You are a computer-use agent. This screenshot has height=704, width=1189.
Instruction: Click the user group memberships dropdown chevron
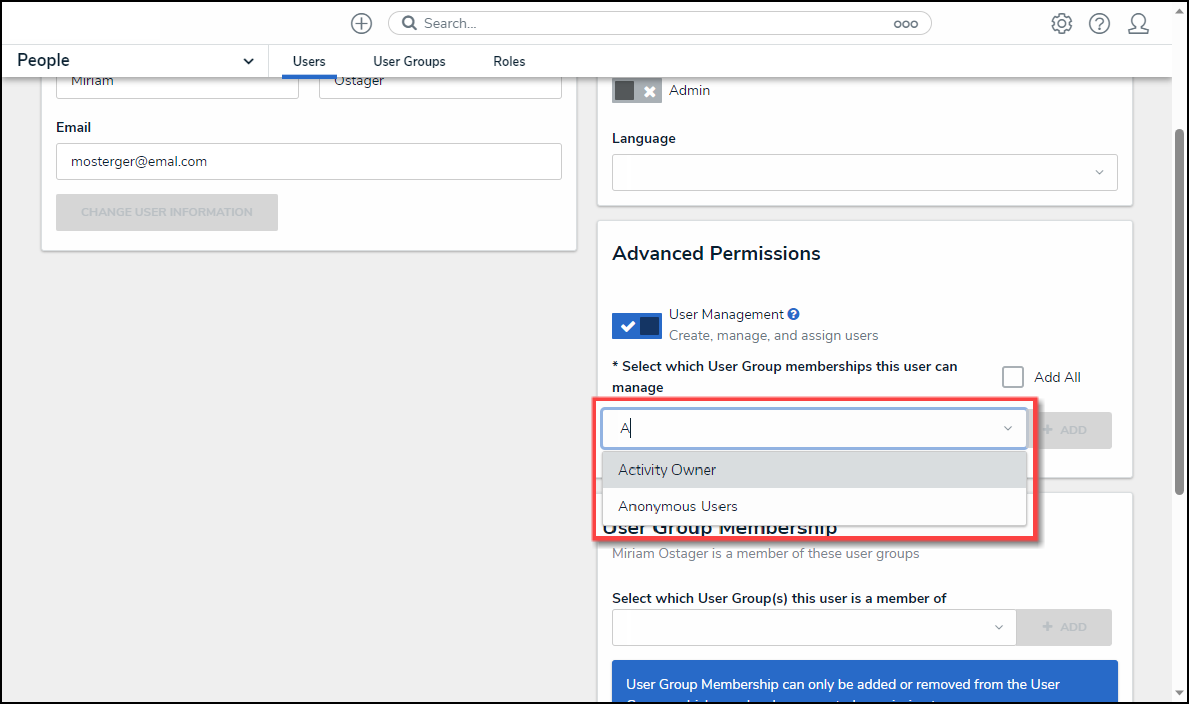[x=1008, y=429]
